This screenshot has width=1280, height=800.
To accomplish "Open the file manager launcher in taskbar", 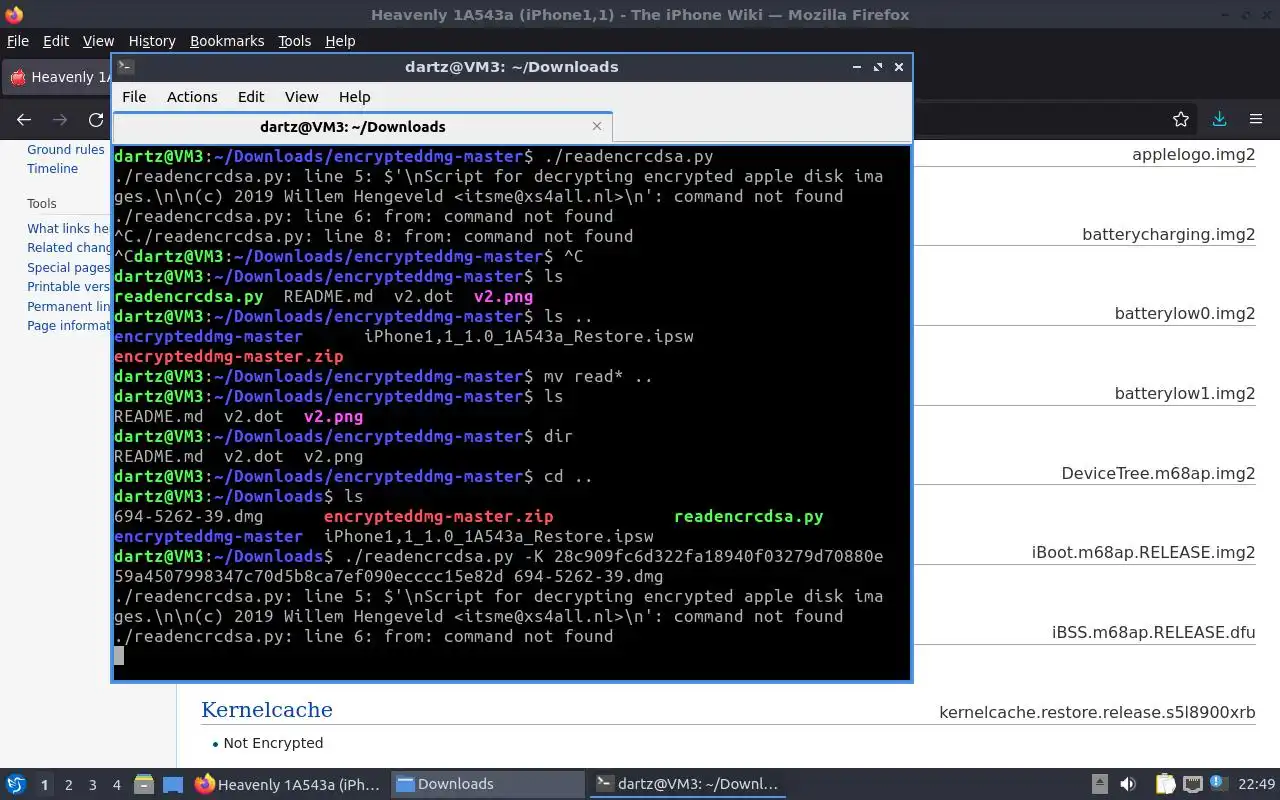I will point(143,784).
